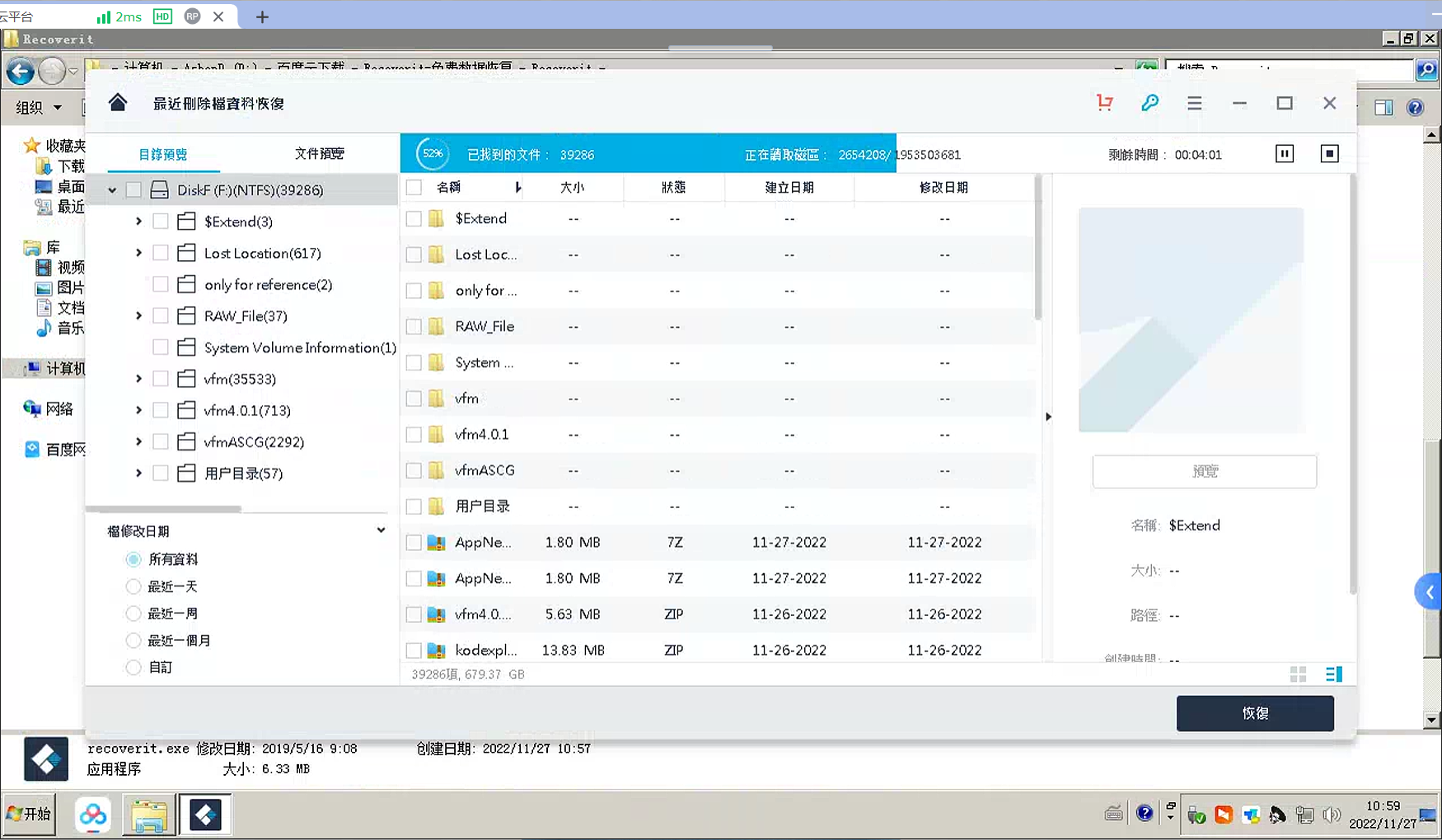Click the 預覽 preview button
Viewport: 1442px width, 840px height.
click(1204, 471)
